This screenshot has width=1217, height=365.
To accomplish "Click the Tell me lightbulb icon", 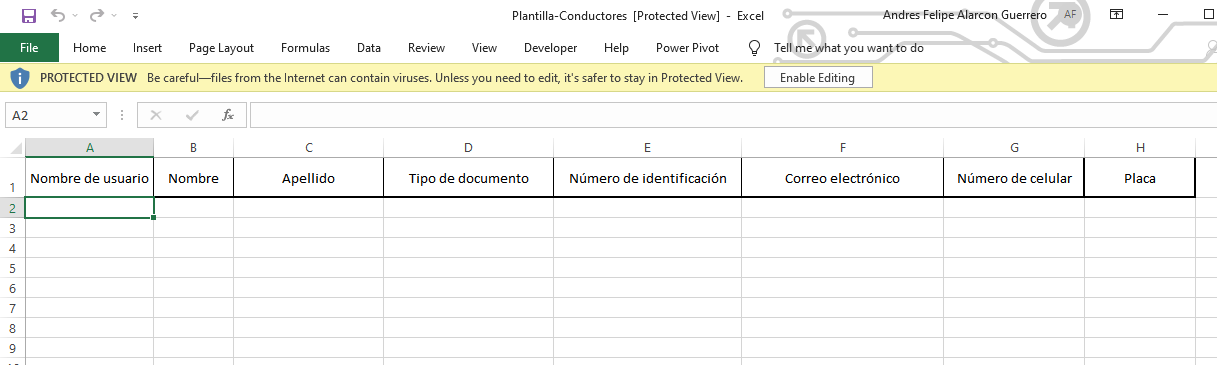I will 755,47.
